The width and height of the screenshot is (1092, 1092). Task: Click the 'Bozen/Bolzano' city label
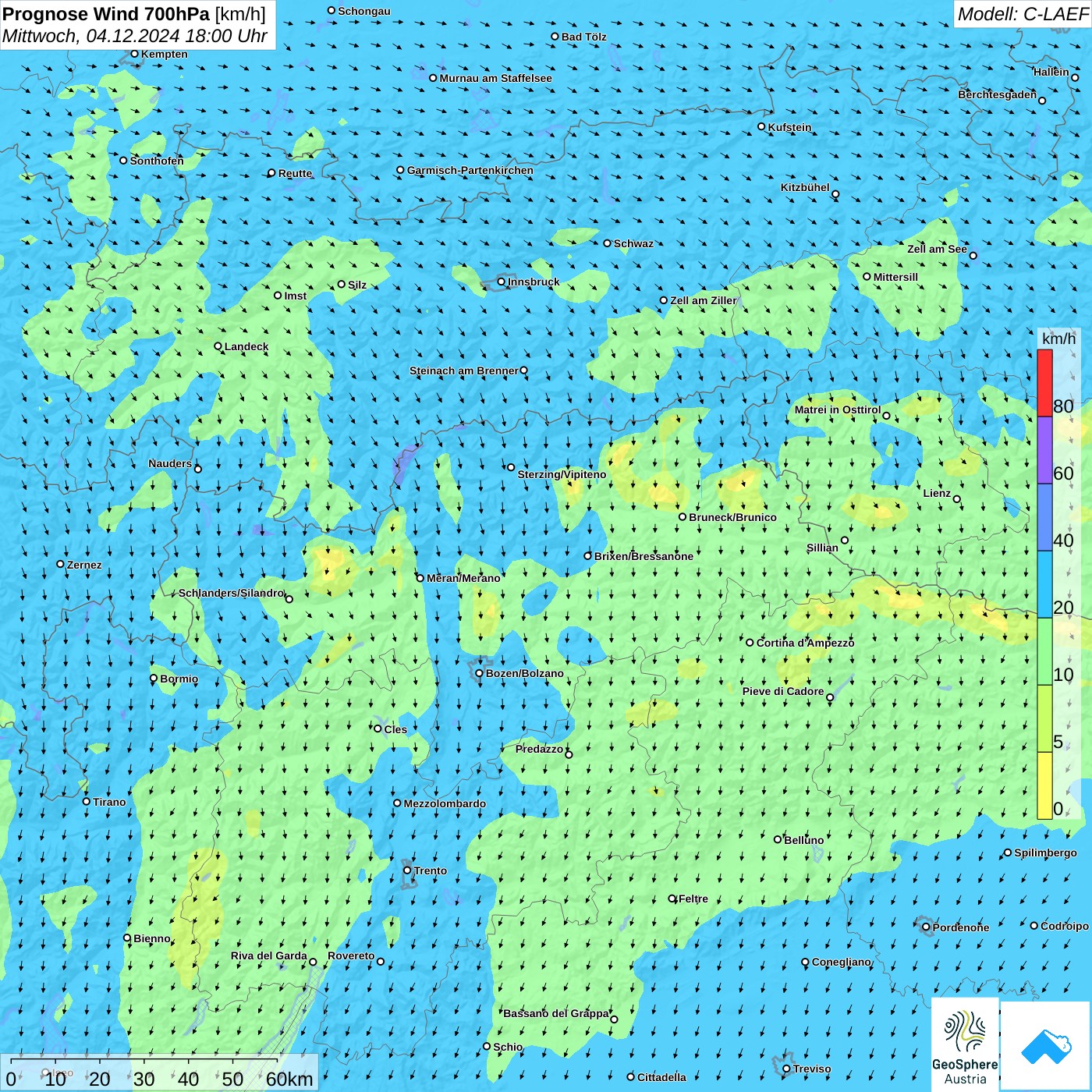tap(524, 673)
